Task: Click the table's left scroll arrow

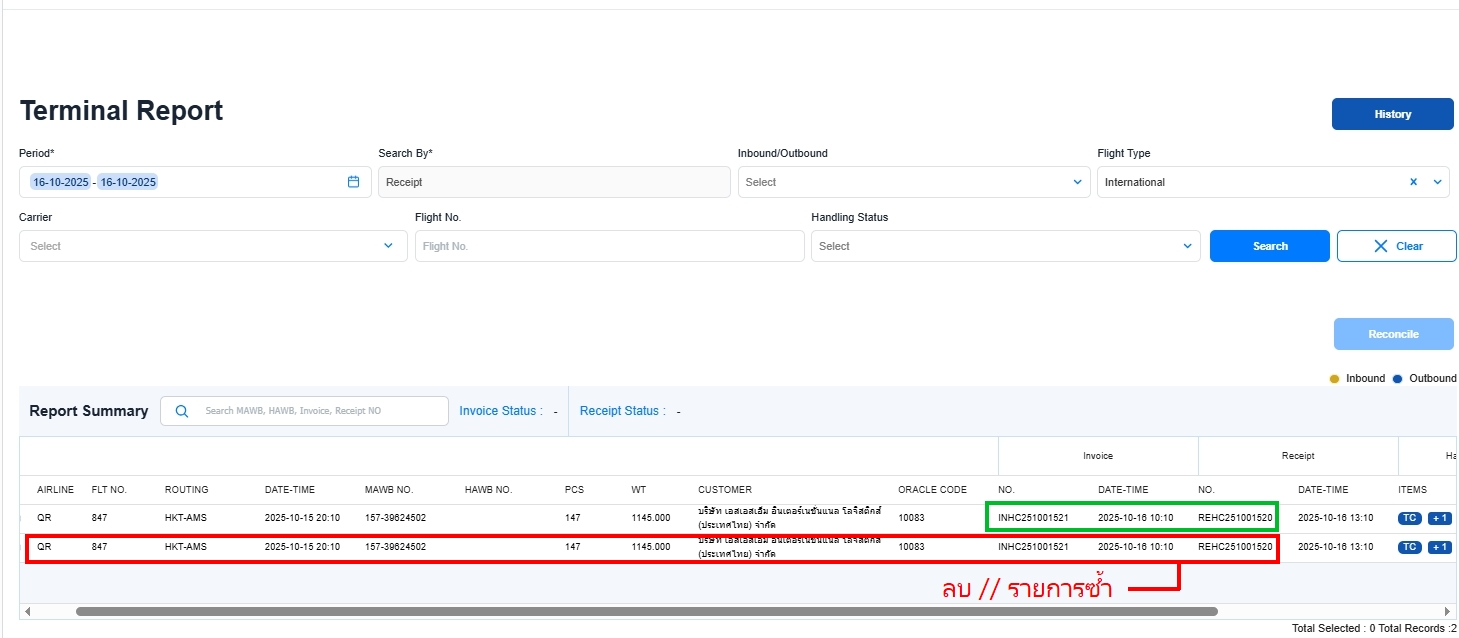Action: pyautogui.click(x=28, y=611)
